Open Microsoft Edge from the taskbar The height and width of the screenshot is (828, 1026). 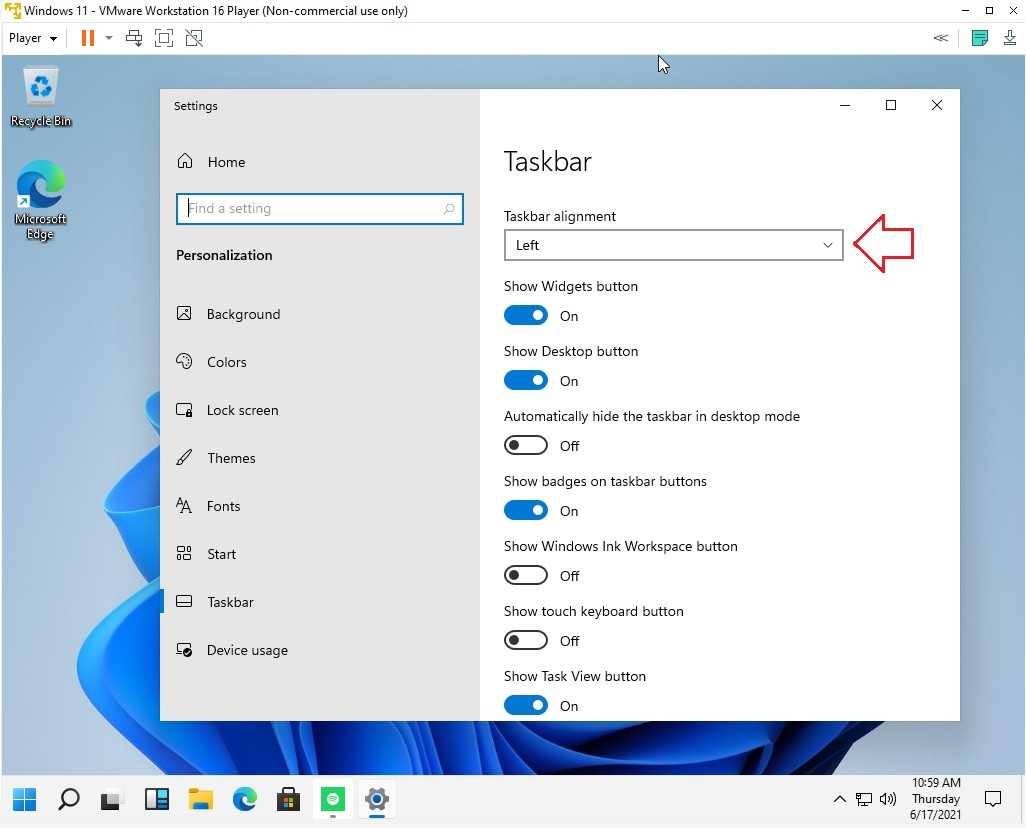pos(245,799)
